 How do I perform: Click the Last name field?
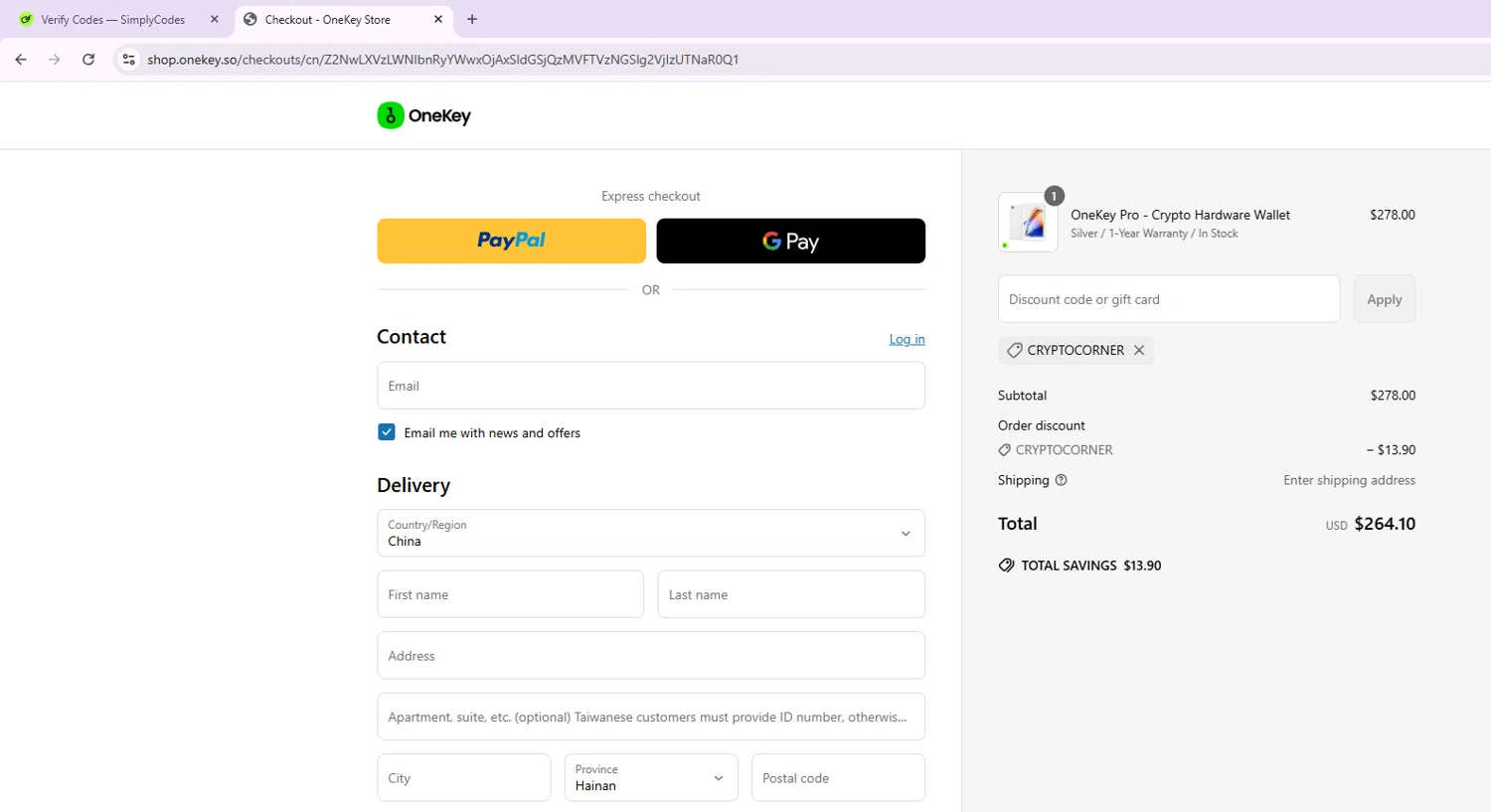pyautogui.click(x=791, y=594)
